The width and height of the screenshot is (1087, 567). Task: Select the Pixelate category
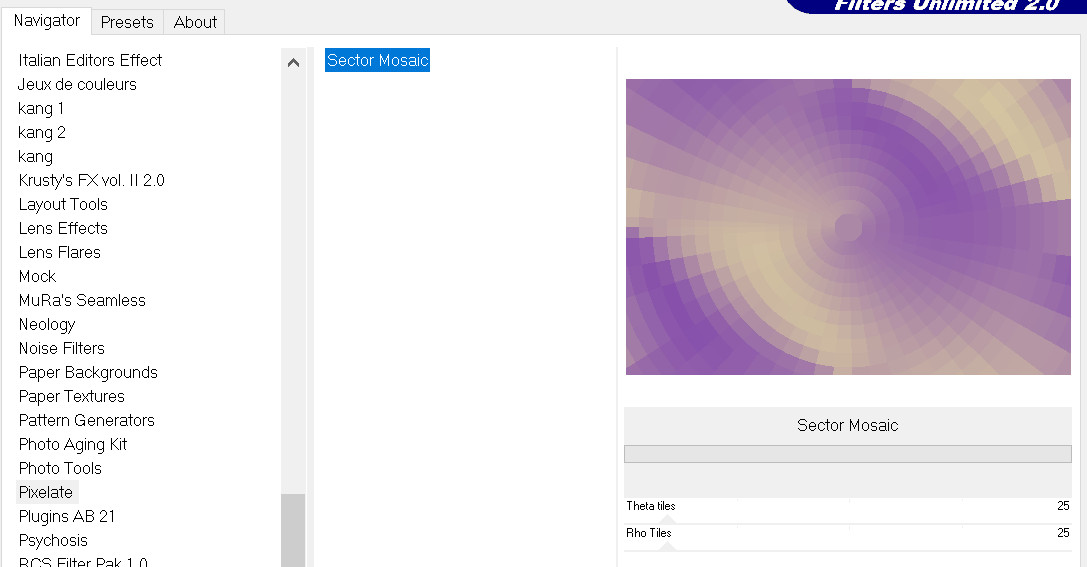(46, 493)
